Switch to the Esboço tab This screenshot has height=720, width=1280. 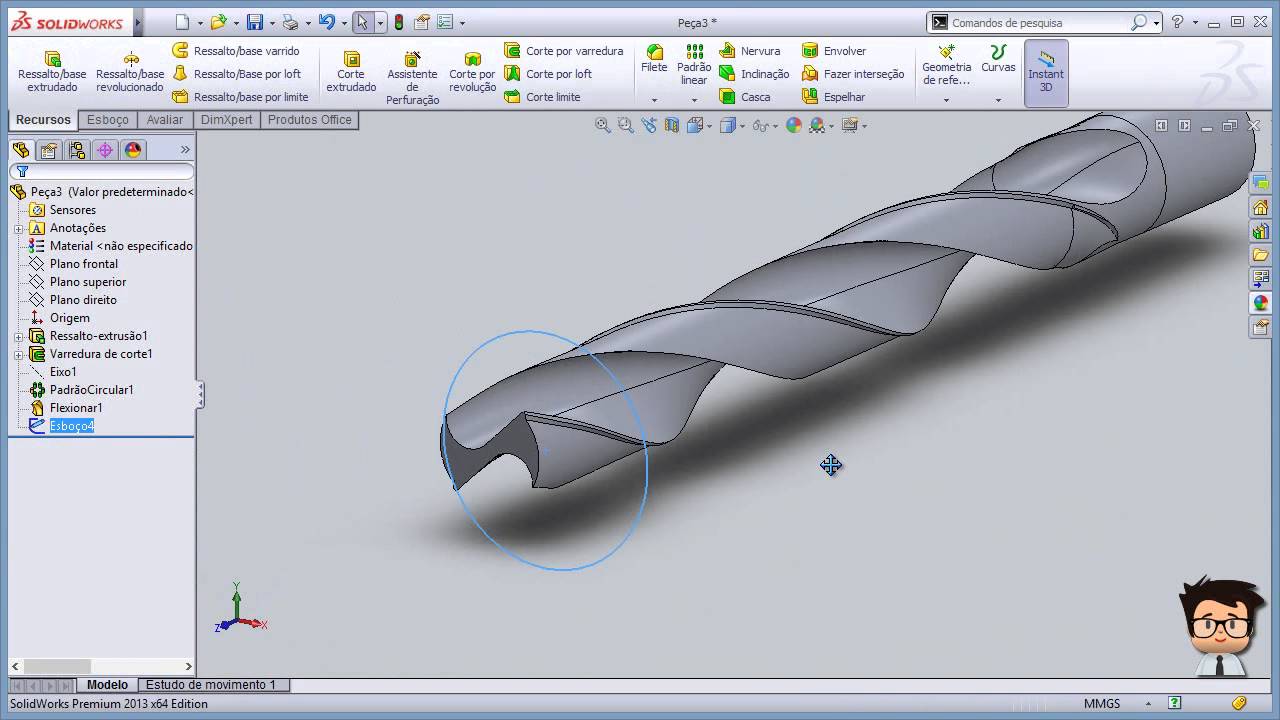(108, 120)
